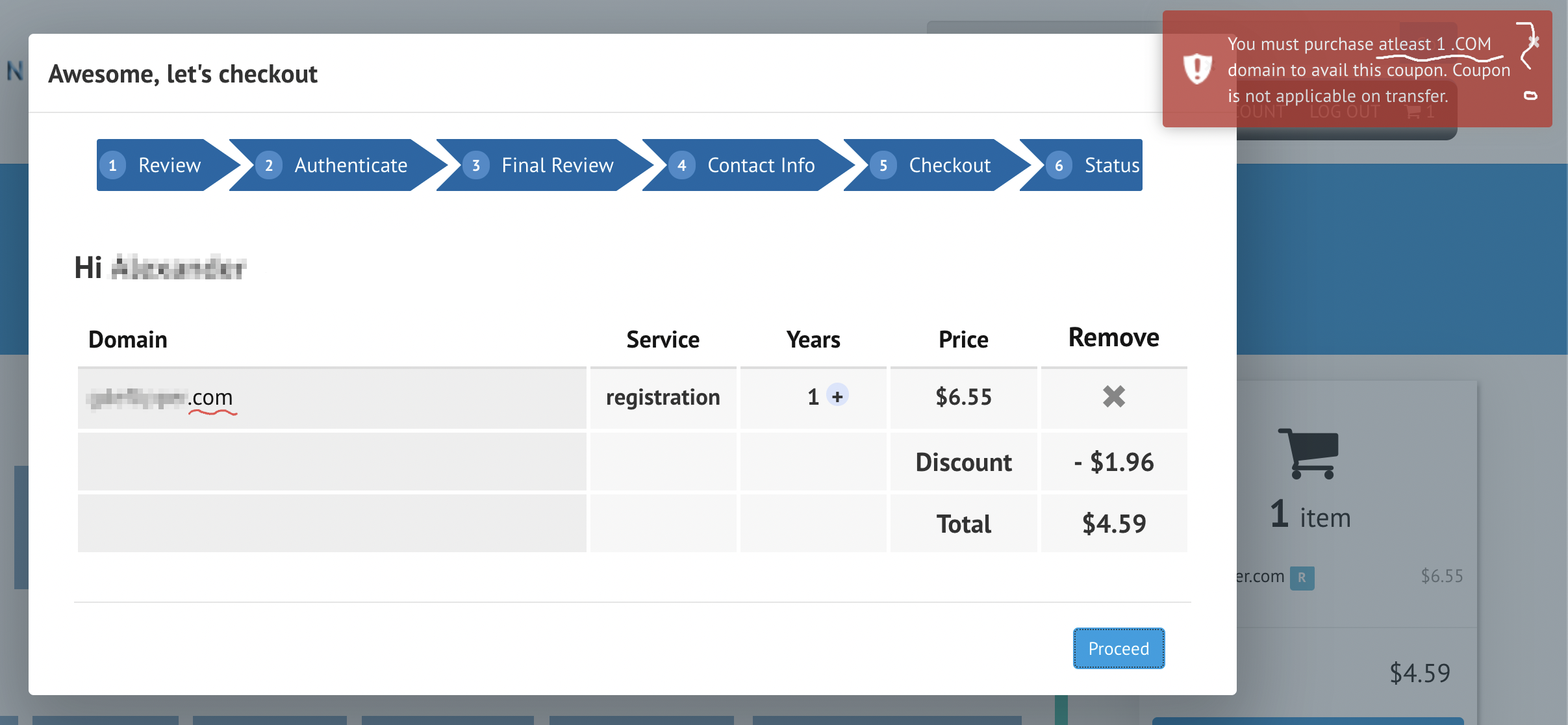This screenshot has width=1568, height=725.
Task: Open the Authenticate step
Action: (351, 165)
